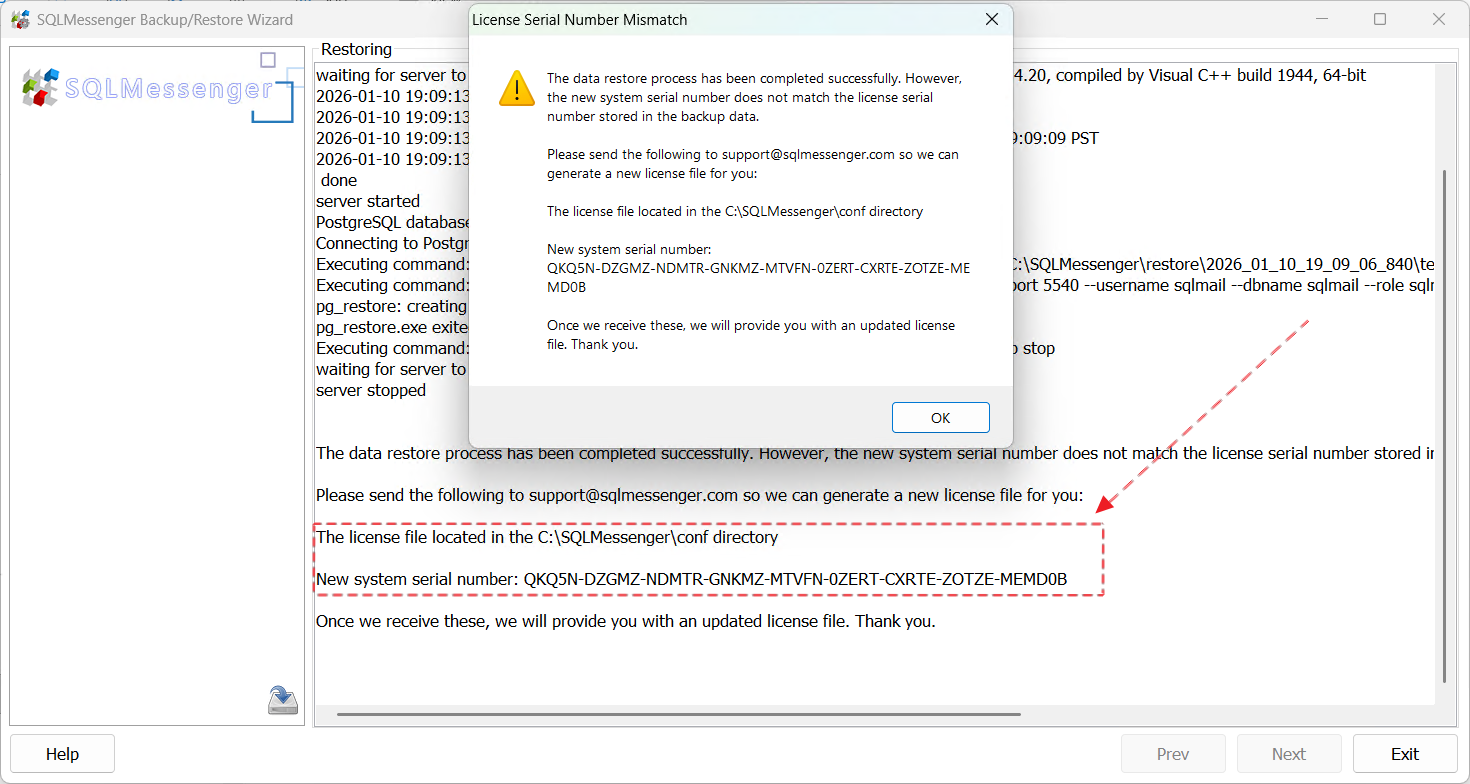The width and height of the screenshot is (1470, 784).
Task: Click the mismatch dialog icon area beside the message
Action: 516,87
